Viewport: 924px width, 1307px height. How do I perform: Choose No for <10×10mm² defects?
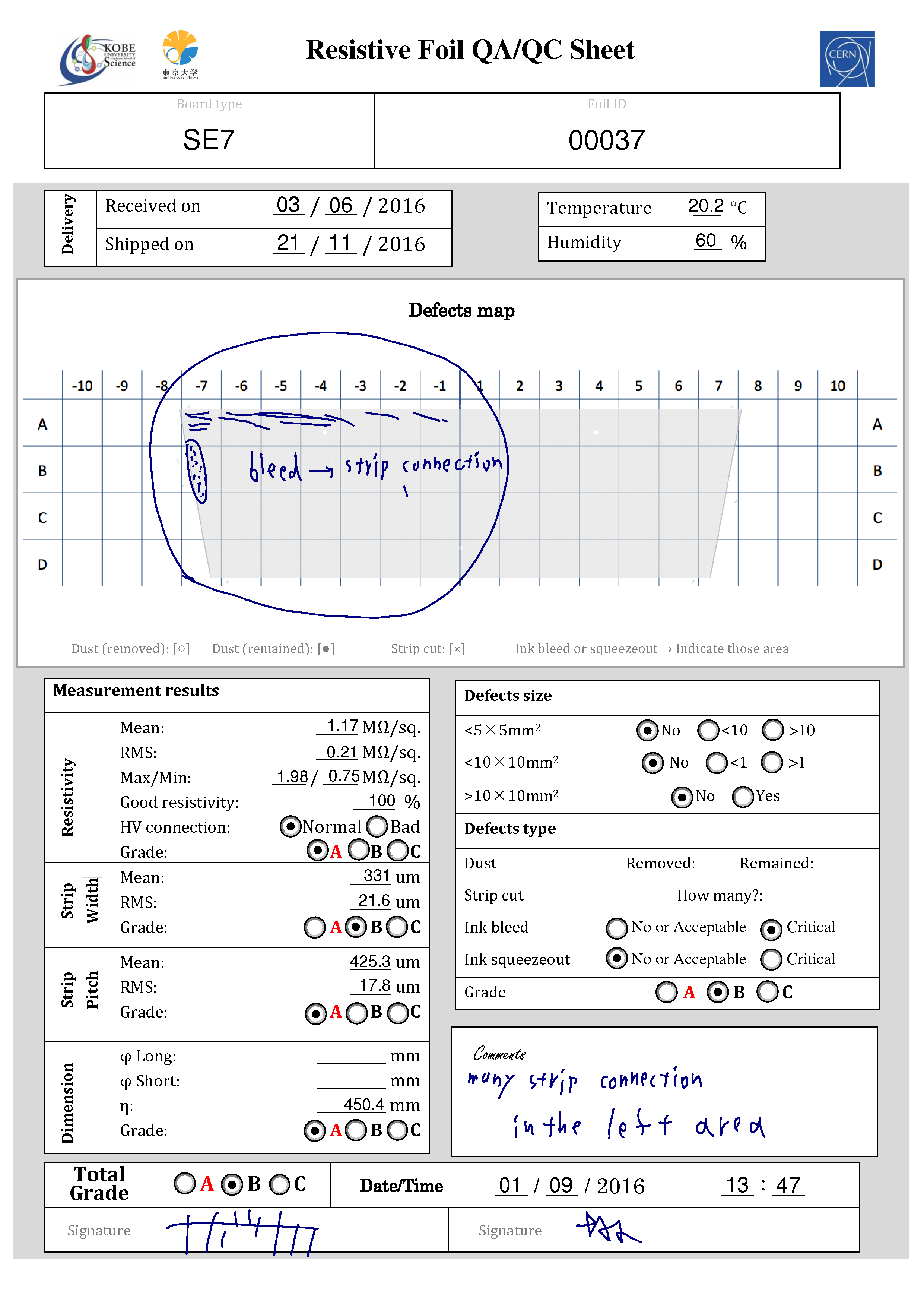[652, 763]
